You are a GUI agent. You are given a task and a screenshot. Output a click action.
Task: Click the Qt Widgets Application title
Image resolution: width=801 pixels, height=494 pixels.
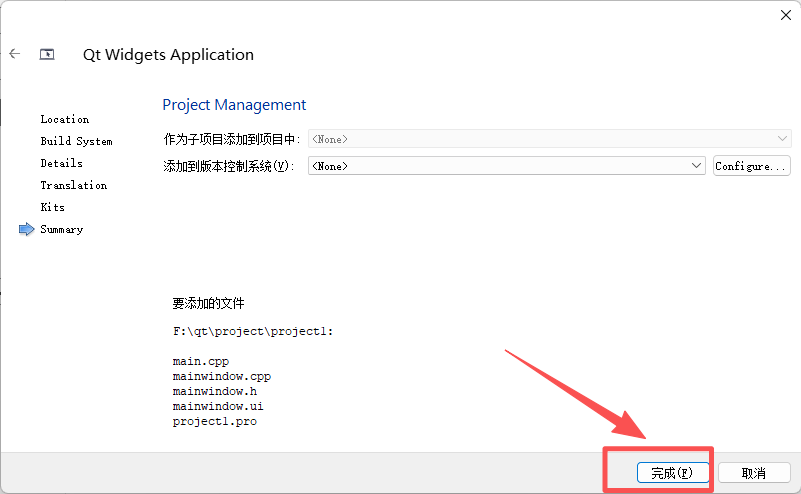click(169, 55)
